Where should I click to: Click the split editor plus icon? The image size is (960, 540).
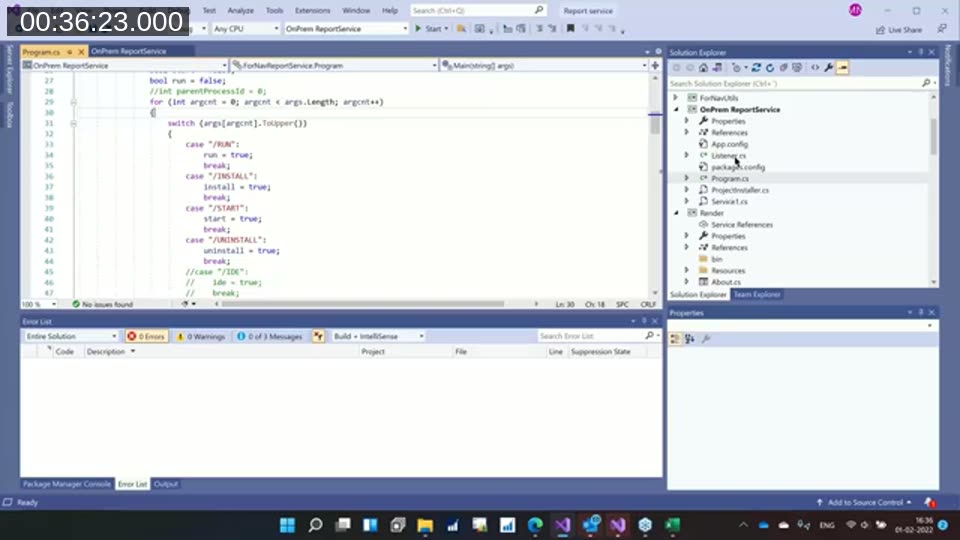(655, 66)
